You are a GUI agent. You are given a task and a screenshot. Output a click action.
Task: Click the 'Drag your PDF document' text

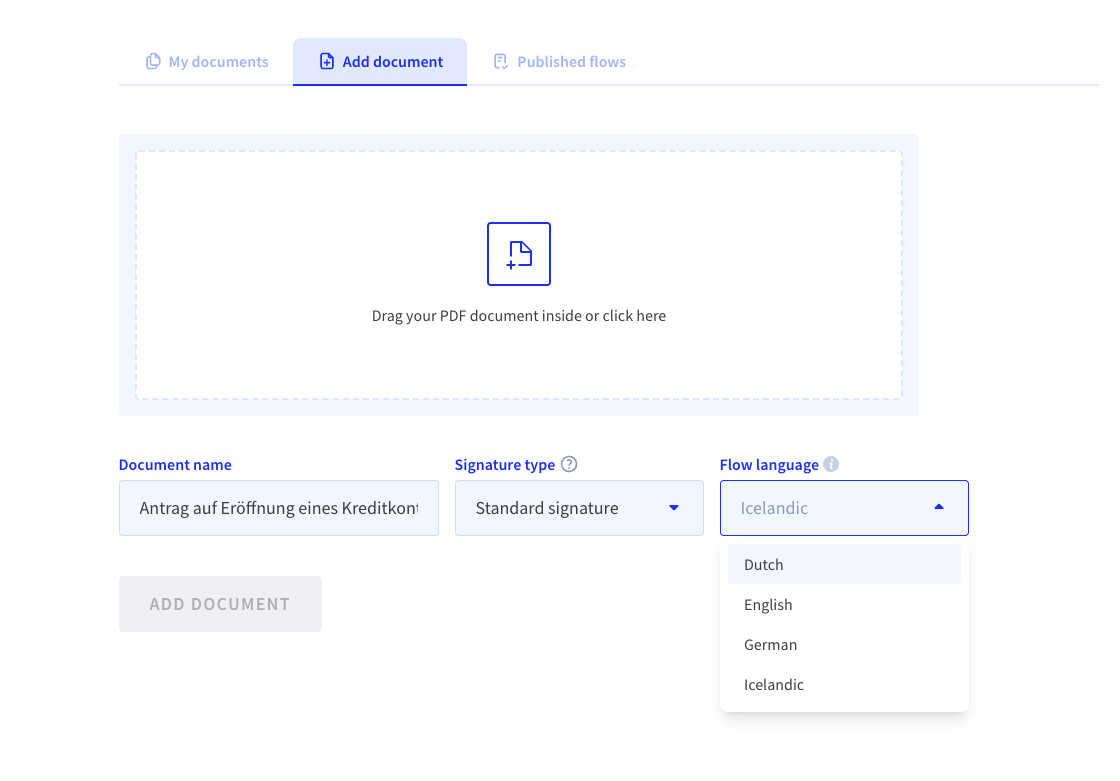pos(519,316)
